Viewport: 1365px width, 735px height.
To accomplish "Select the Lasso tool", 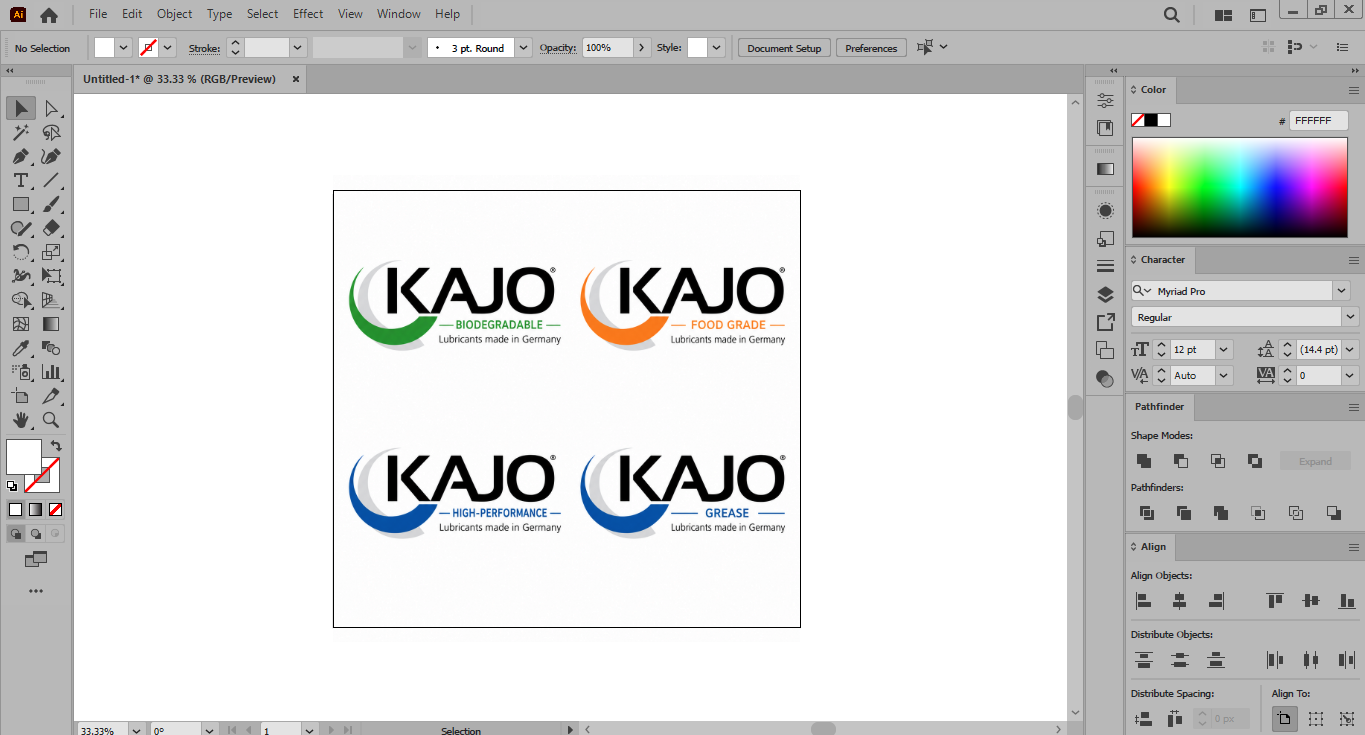I will pyautogui.click(x=51, y=132).
